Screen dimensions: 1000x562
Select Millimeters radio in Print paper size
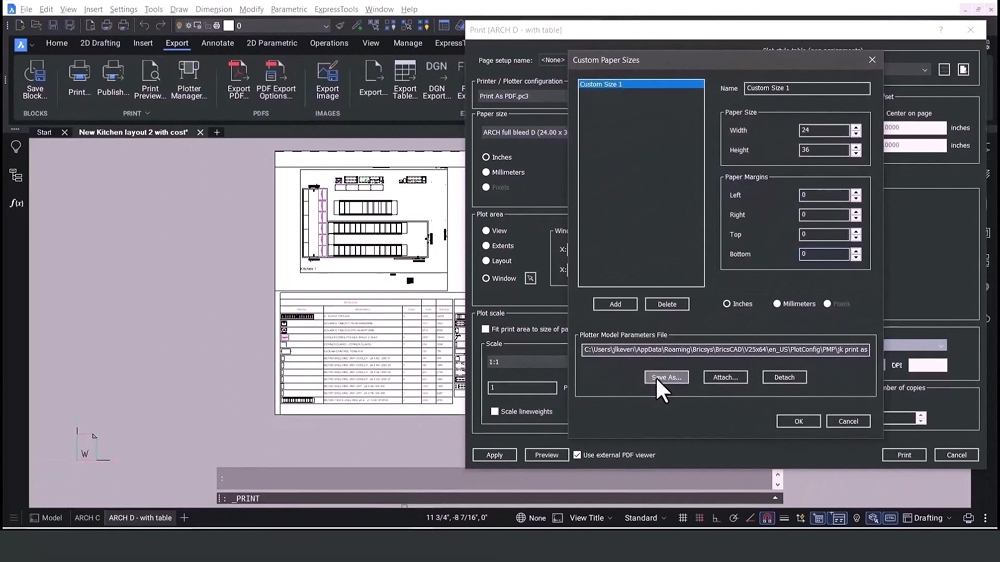(x=486, y=172)
